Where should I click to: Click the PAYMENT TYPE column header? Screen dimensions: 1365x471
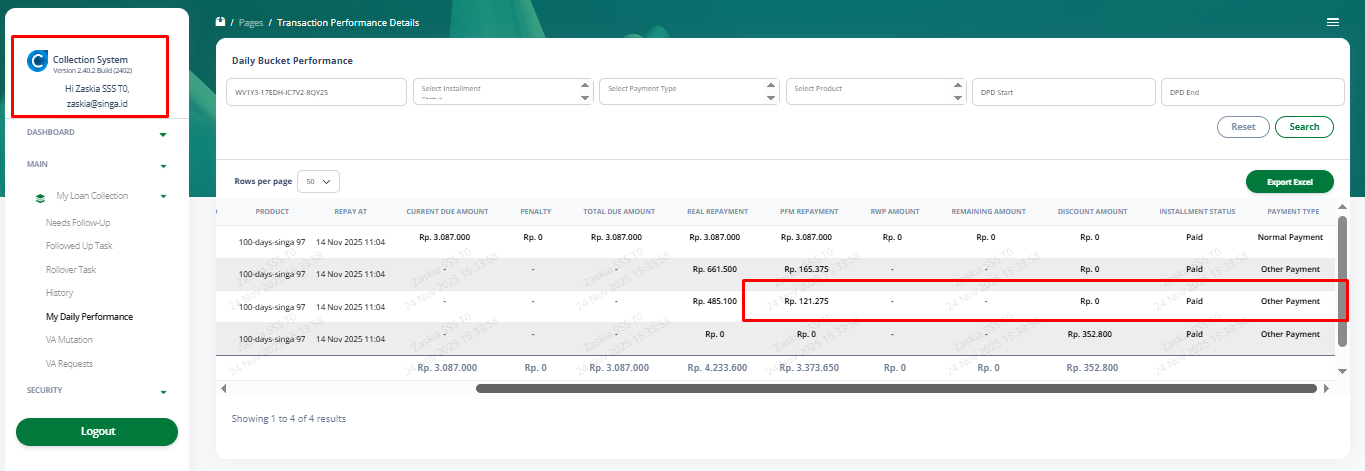click(x=1293, y=212)
